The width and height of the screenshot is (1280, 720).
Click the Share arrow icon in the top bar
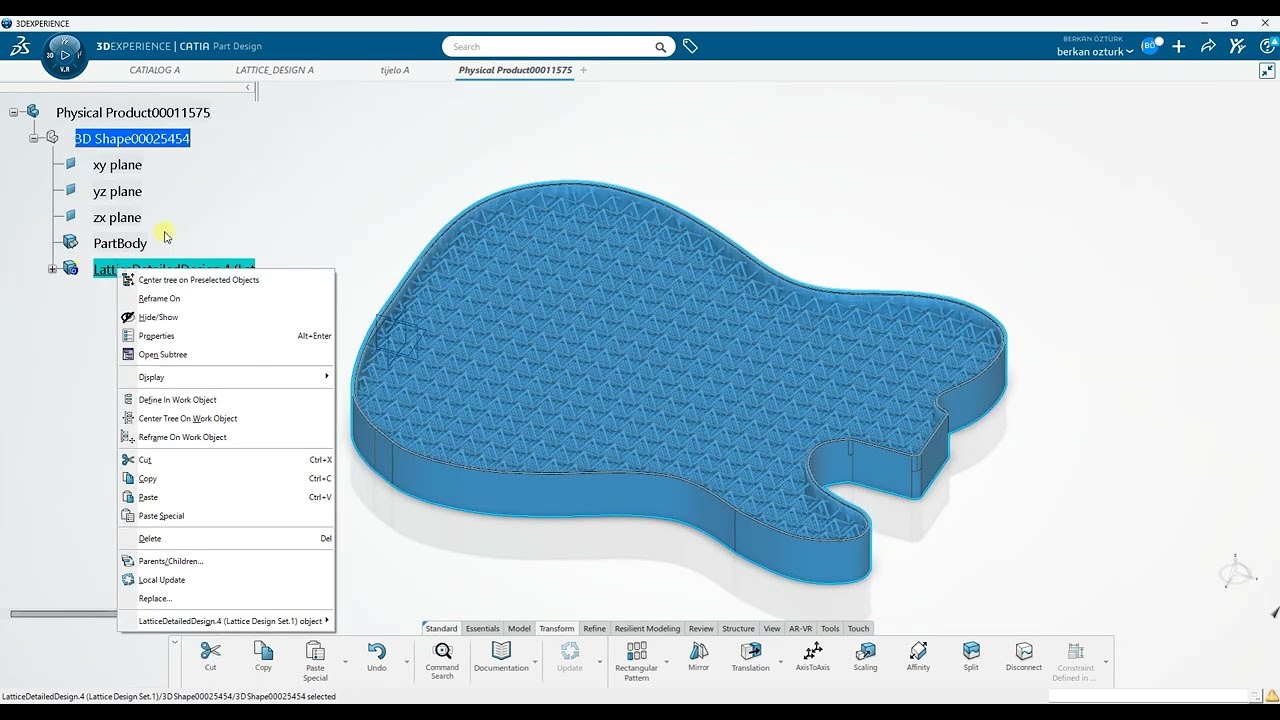click(1208, 46)
